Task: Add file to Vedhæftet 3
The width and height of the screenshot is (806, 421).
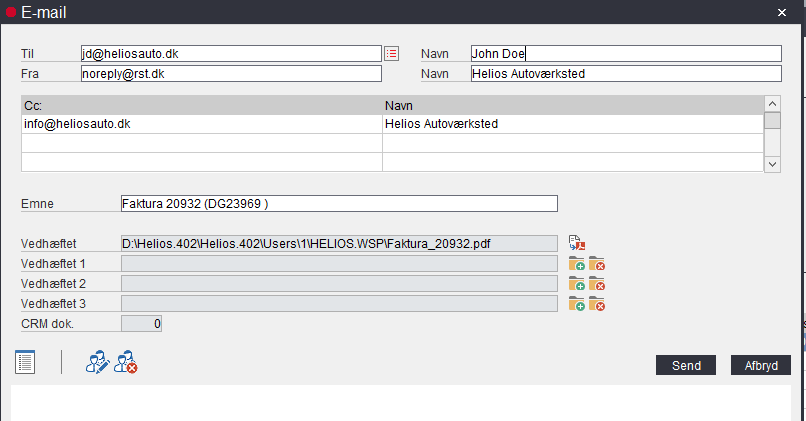Action: coord(576,304)
